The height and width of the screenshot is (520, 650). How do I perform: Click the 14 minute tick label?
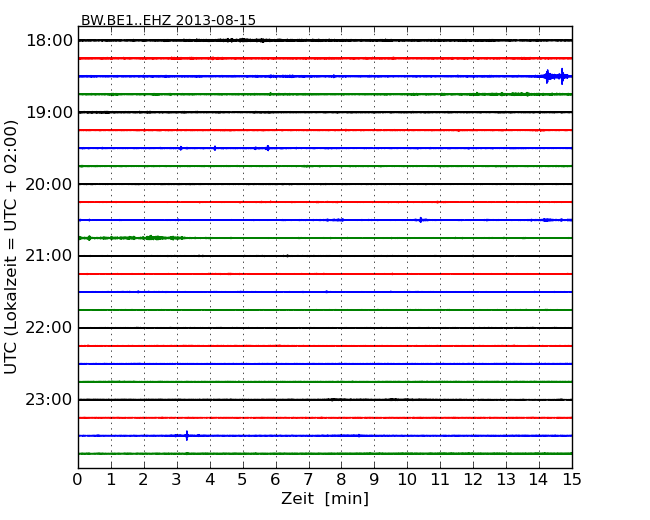(x=539, y=479)
